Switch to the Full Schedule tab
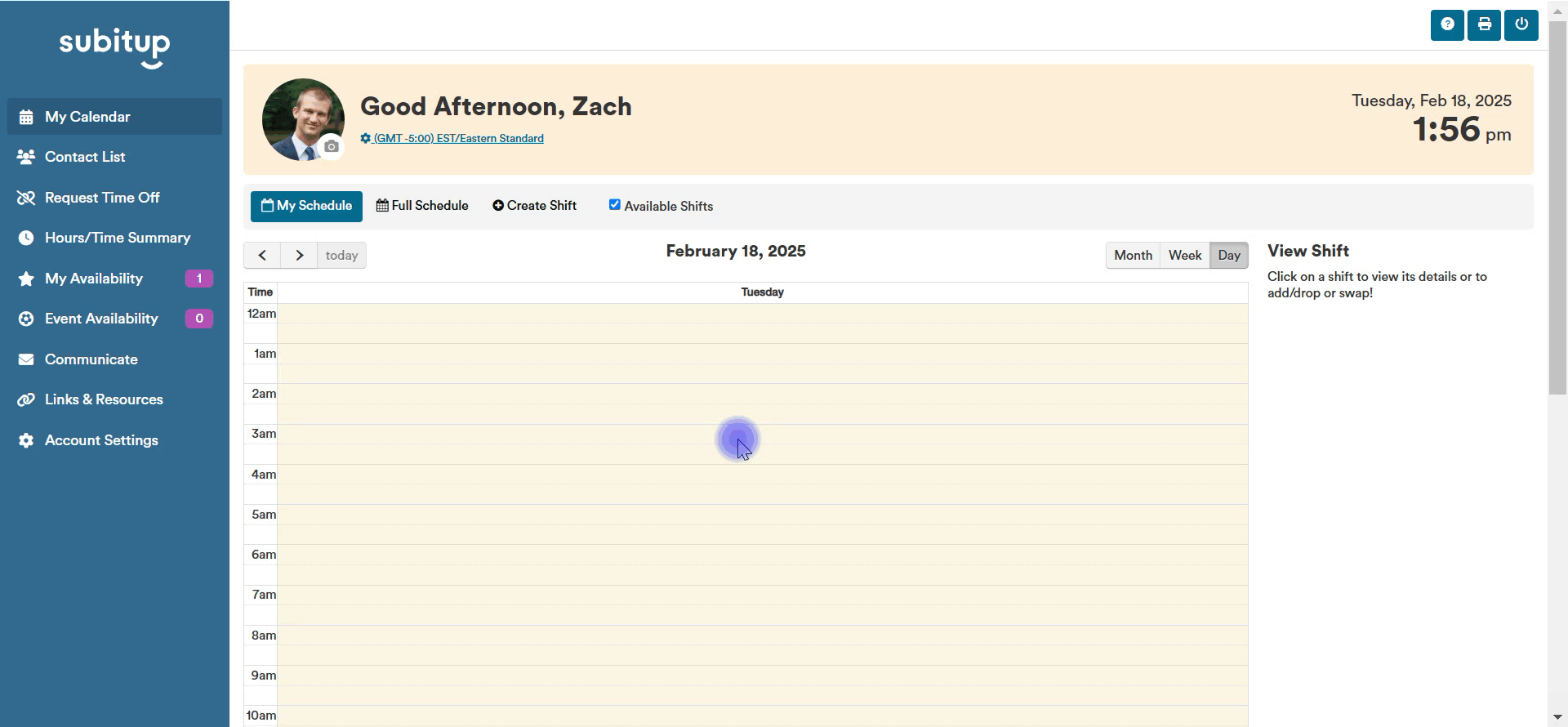Screen dimensions: 1568x727 click(422, 205)
